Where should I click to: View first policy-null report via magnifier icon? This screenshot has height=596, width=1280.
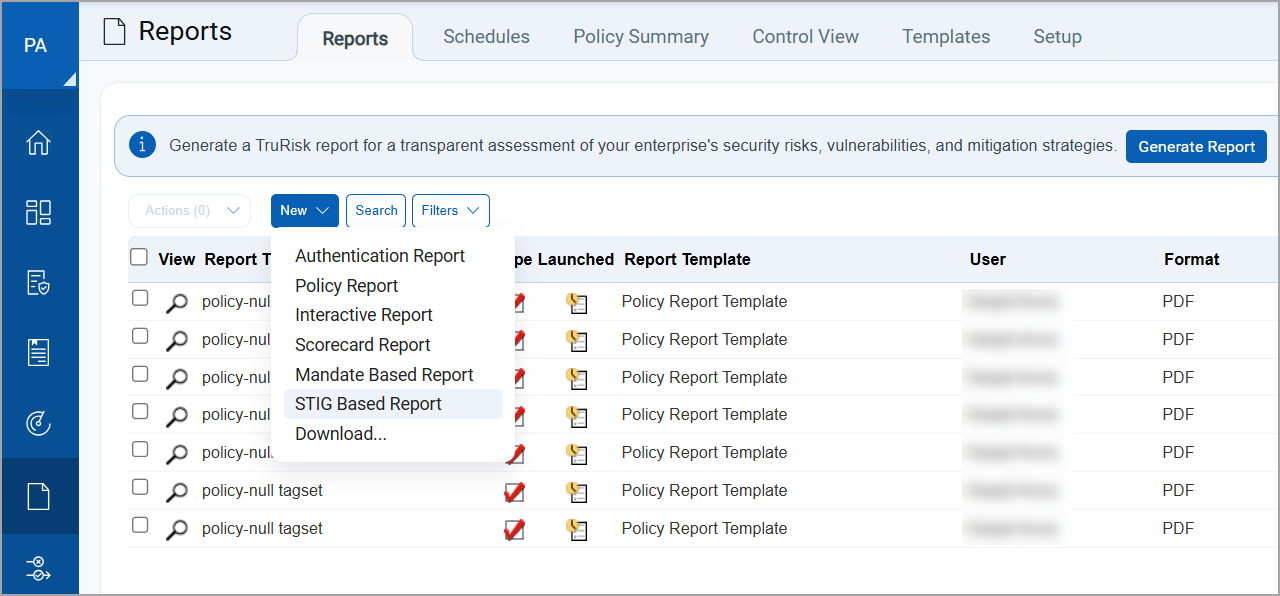176,303
